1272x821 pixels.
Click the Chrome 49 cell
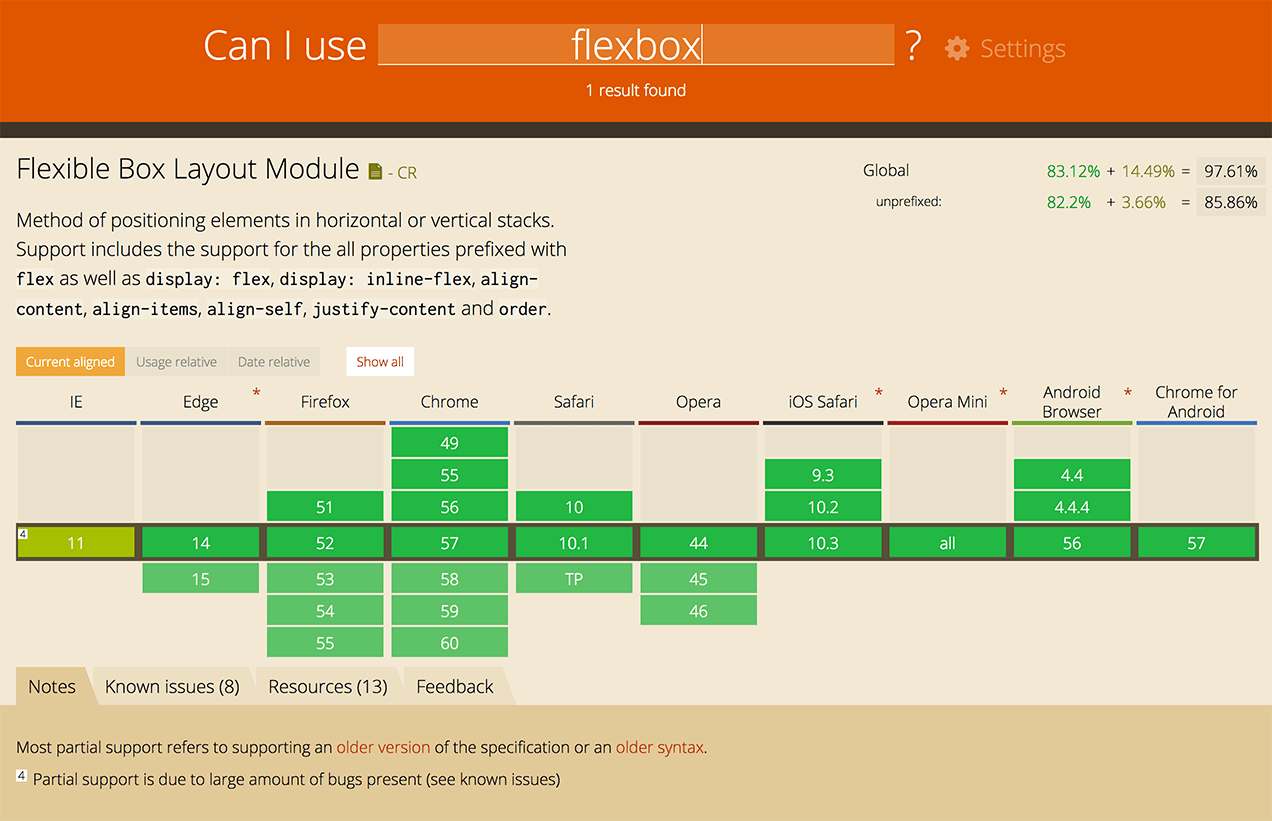[x=450, y=443]
